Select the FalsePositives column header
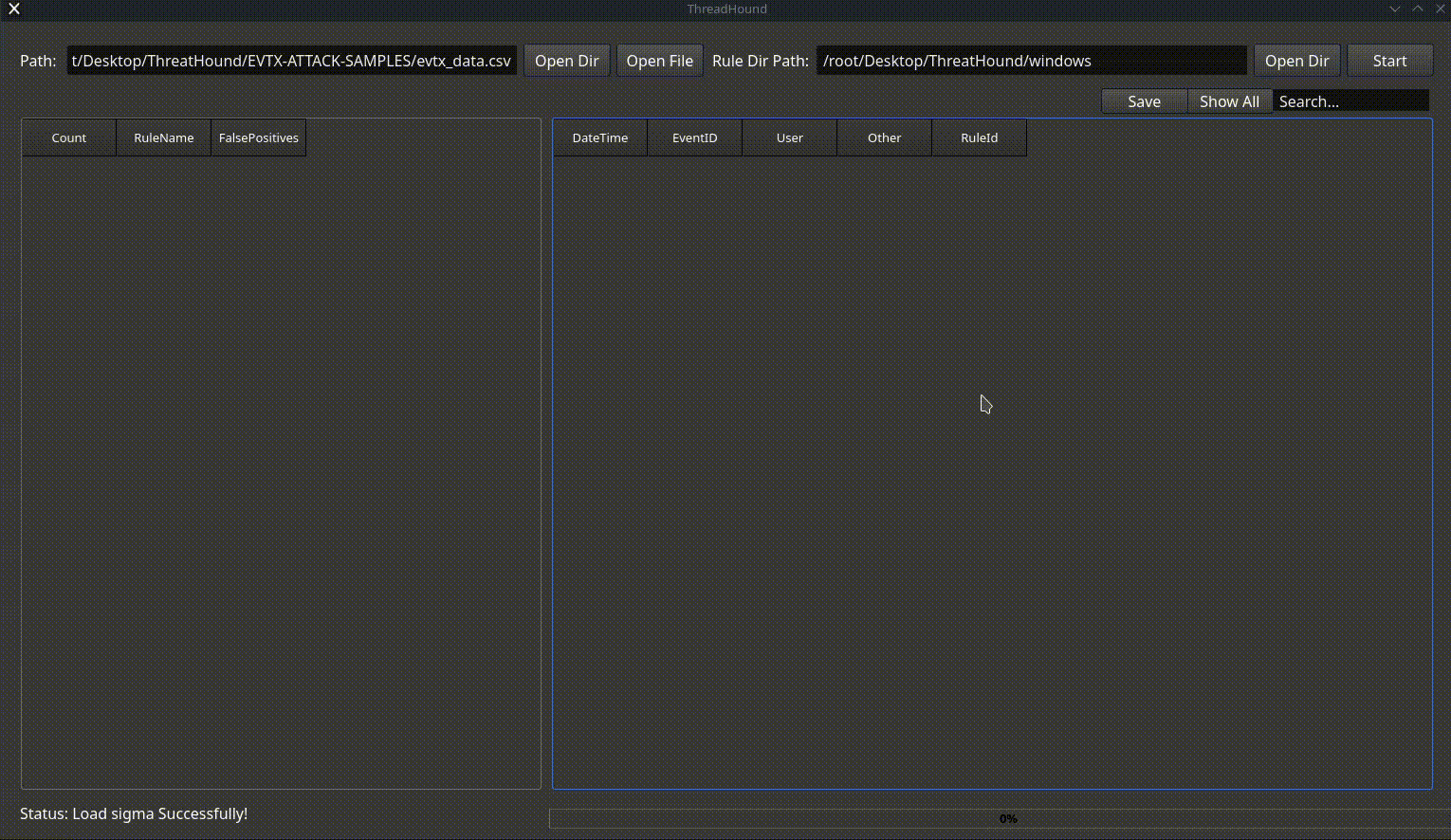 pos(259,137)
